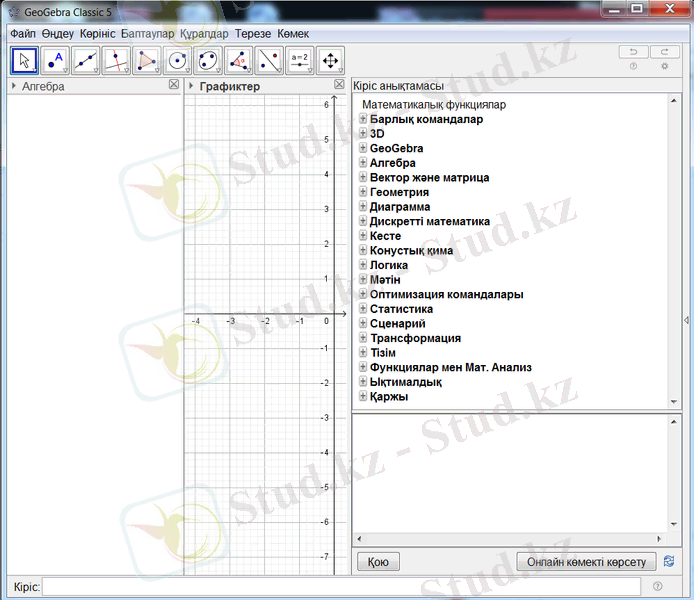Click the refresh icon beside online help
694x600 pixels.
(669, 562)
